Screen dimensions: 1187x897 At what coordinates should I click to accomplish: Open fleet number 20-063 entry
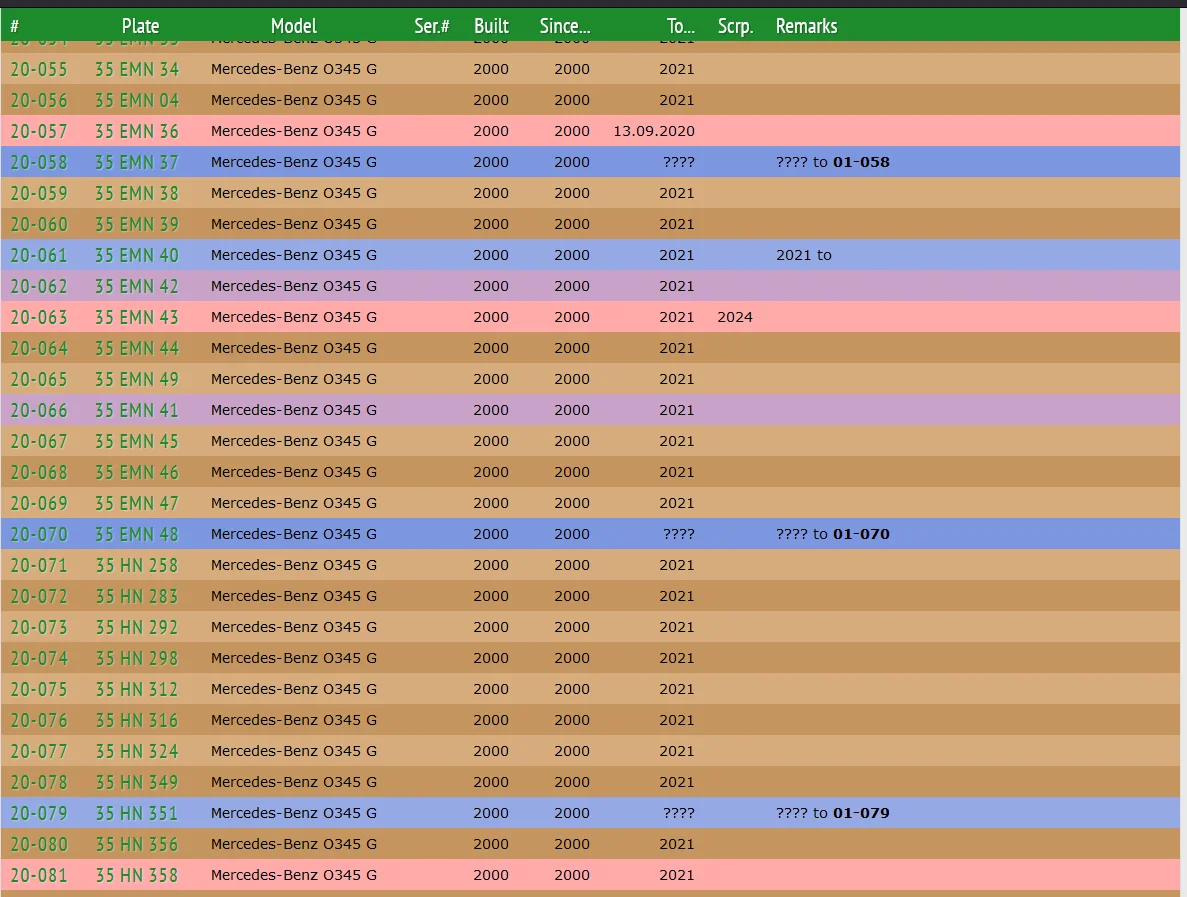(39, 317)
